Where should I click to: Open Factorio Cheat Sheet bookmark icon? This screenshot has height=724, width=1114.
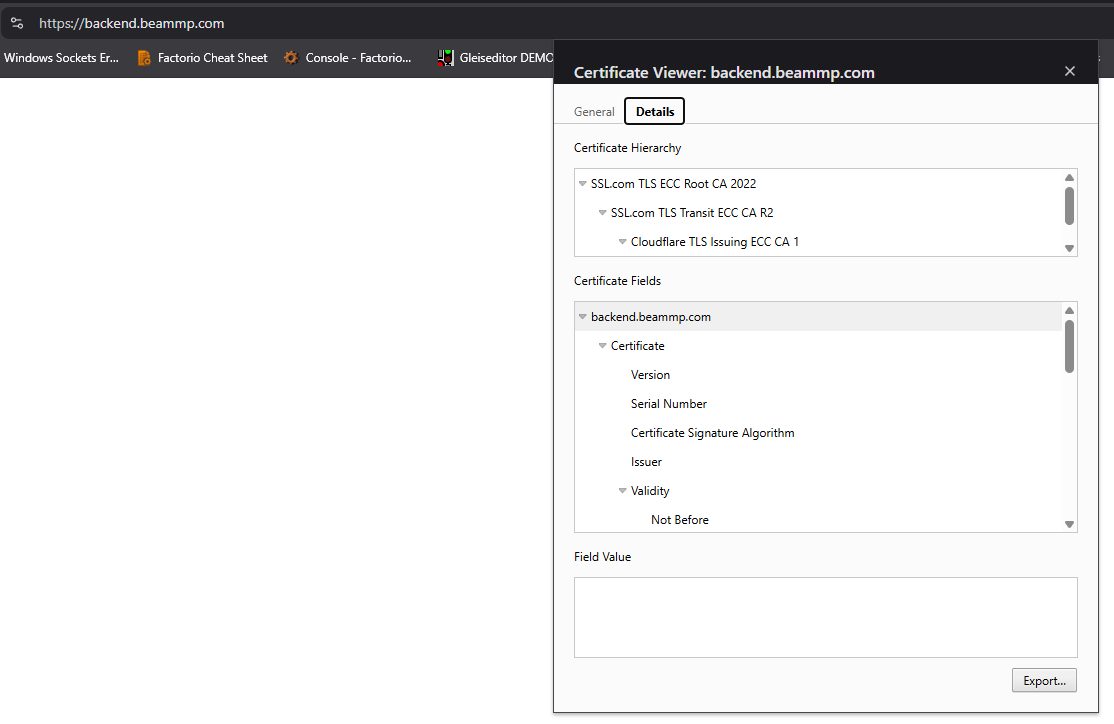pos(144,58)
